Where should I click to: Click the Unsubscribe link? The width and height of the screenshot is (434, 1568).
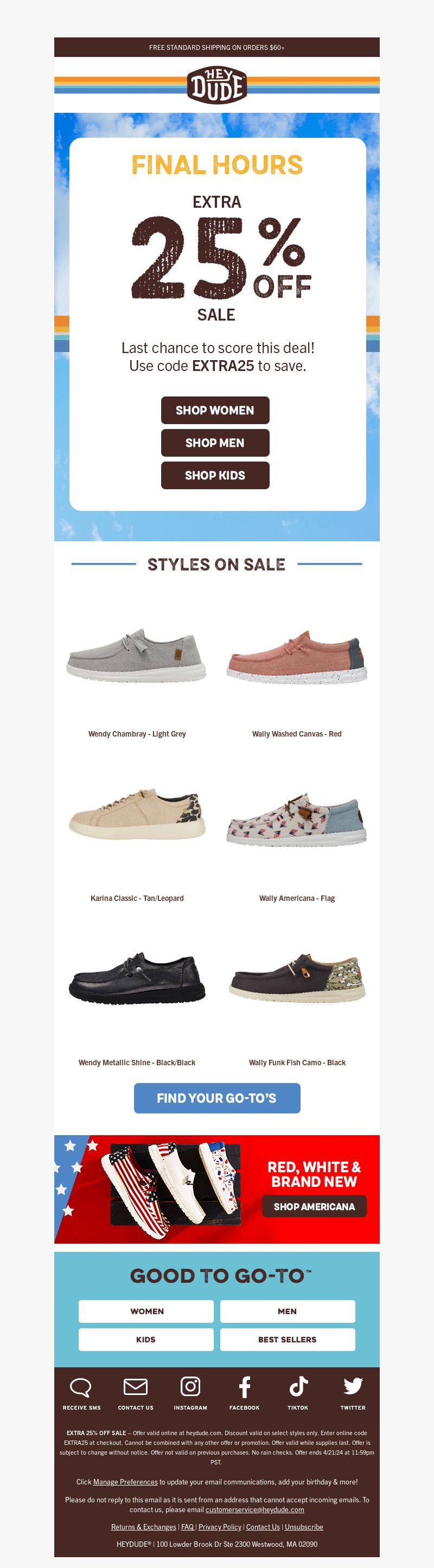(304, 1527)
